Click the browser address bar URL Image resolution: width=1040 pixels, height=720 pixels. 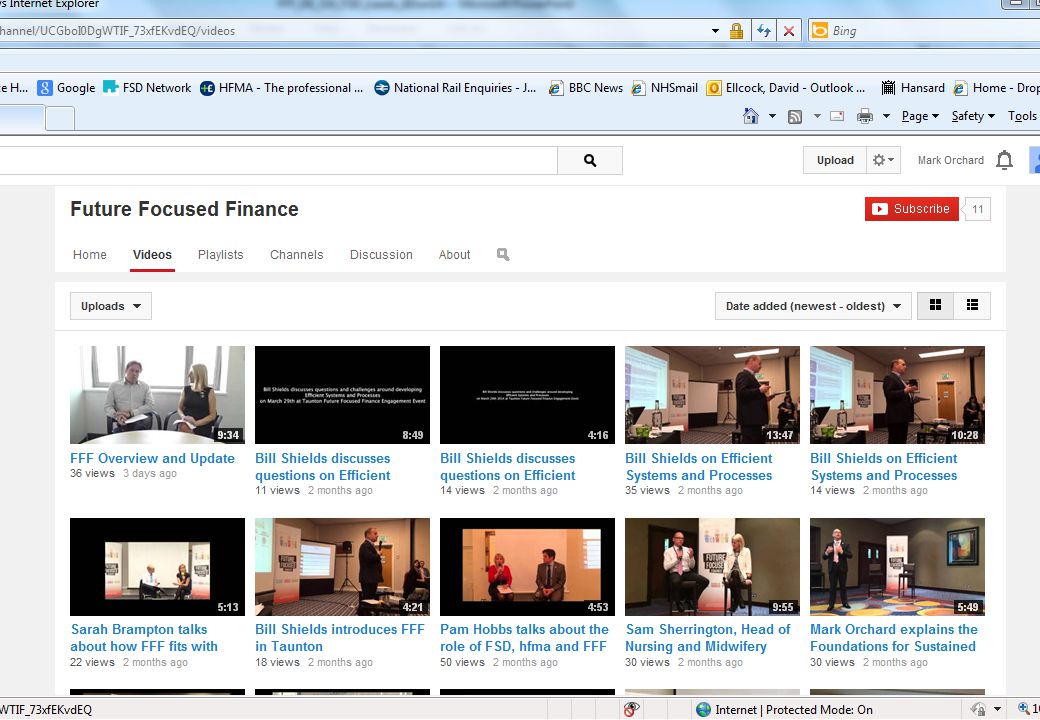click(x=352, y=30)
